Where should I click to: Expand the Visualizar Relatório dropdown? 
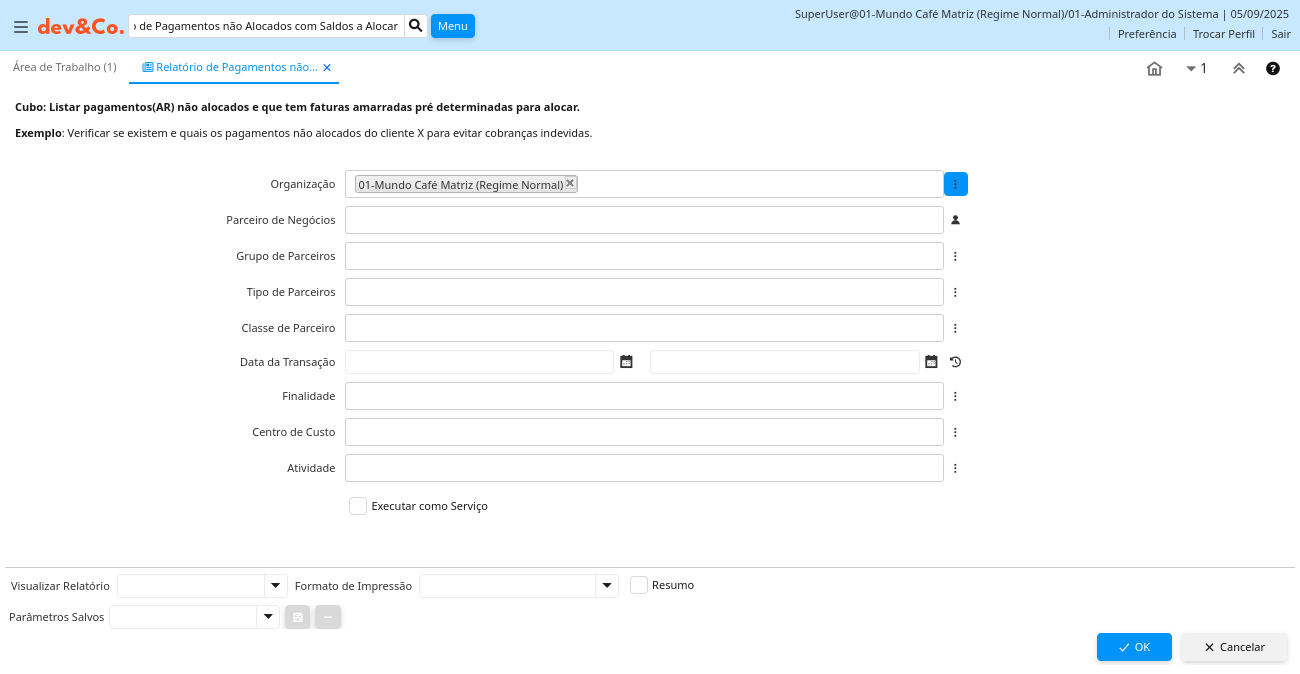point(276,586)
